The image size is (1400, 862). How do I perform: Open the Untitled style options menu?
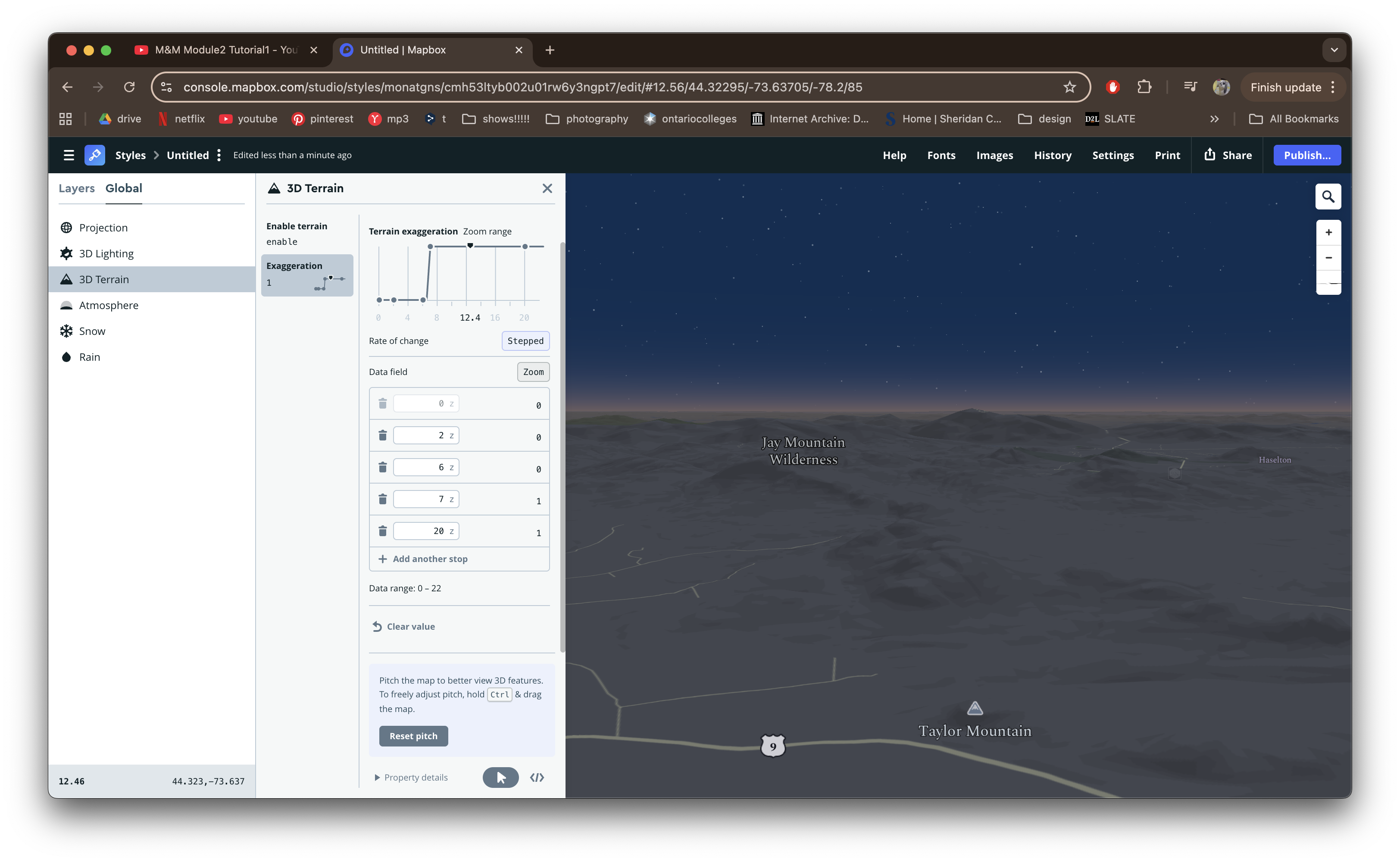pos(219,154)
